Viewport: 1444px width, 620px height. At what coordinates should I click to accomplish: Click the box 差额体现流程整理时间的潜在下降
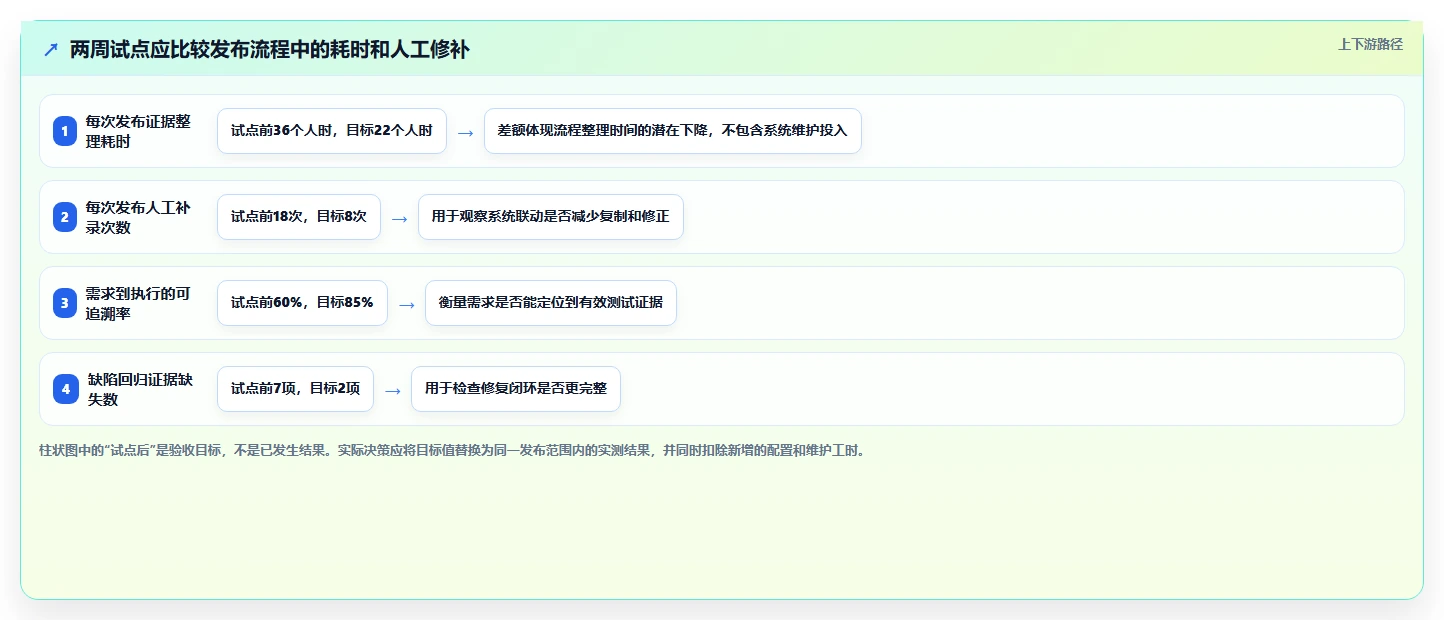click(673, 131)
